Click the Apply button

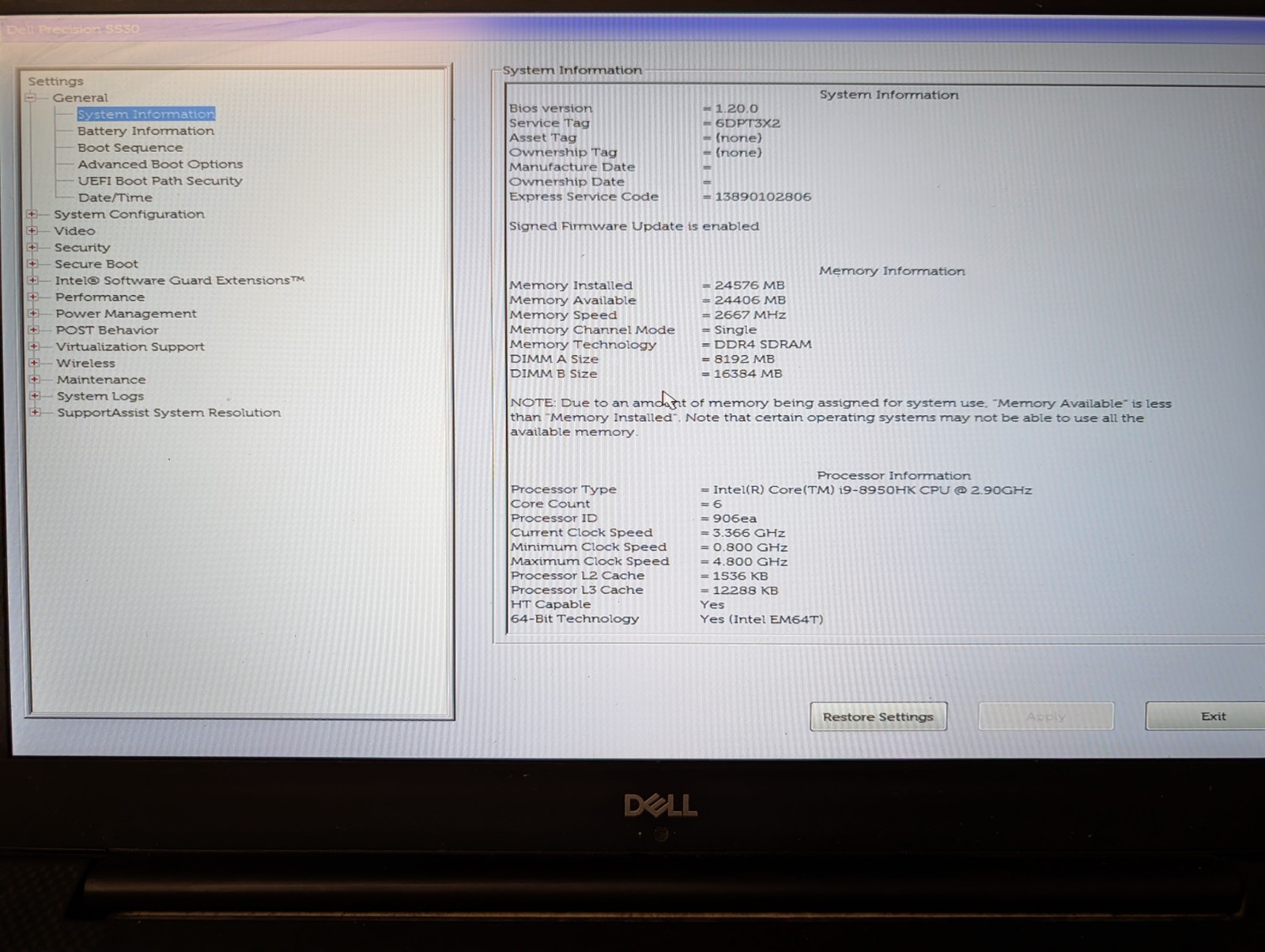1046,716
